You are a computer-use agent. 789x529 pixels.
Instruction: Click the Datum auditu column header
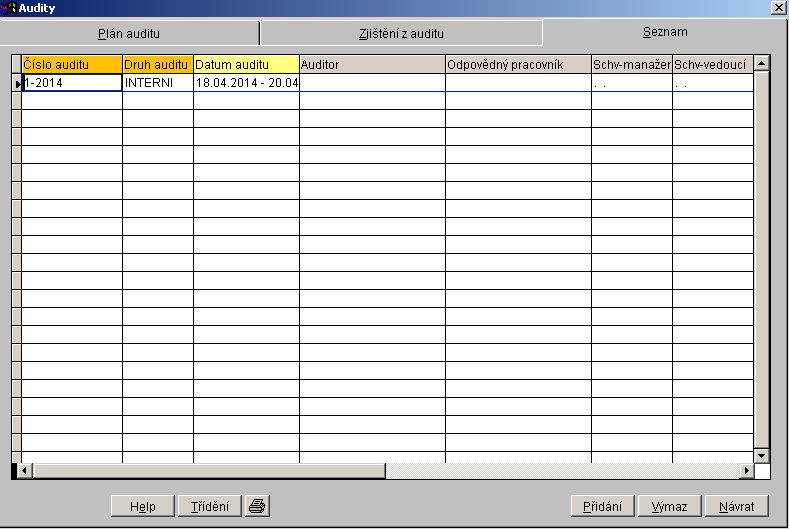[245, 64]
